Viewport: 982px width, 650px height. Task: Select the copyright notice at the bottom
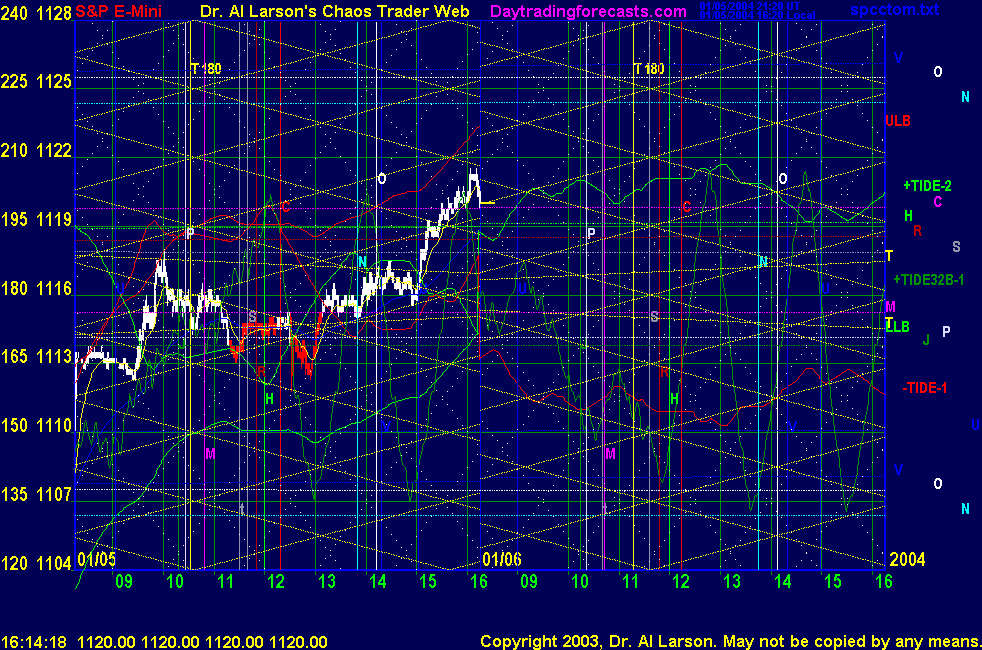(x=731, y=642)
